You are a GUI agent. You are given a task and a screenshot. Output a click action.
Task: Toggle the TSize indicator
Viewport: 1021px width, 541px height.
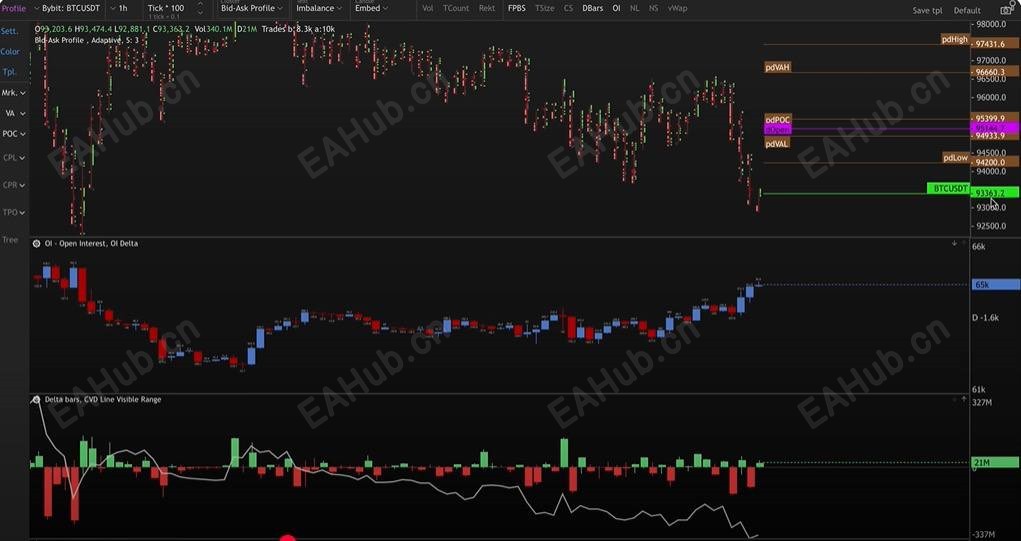click(x=544, y=8)
